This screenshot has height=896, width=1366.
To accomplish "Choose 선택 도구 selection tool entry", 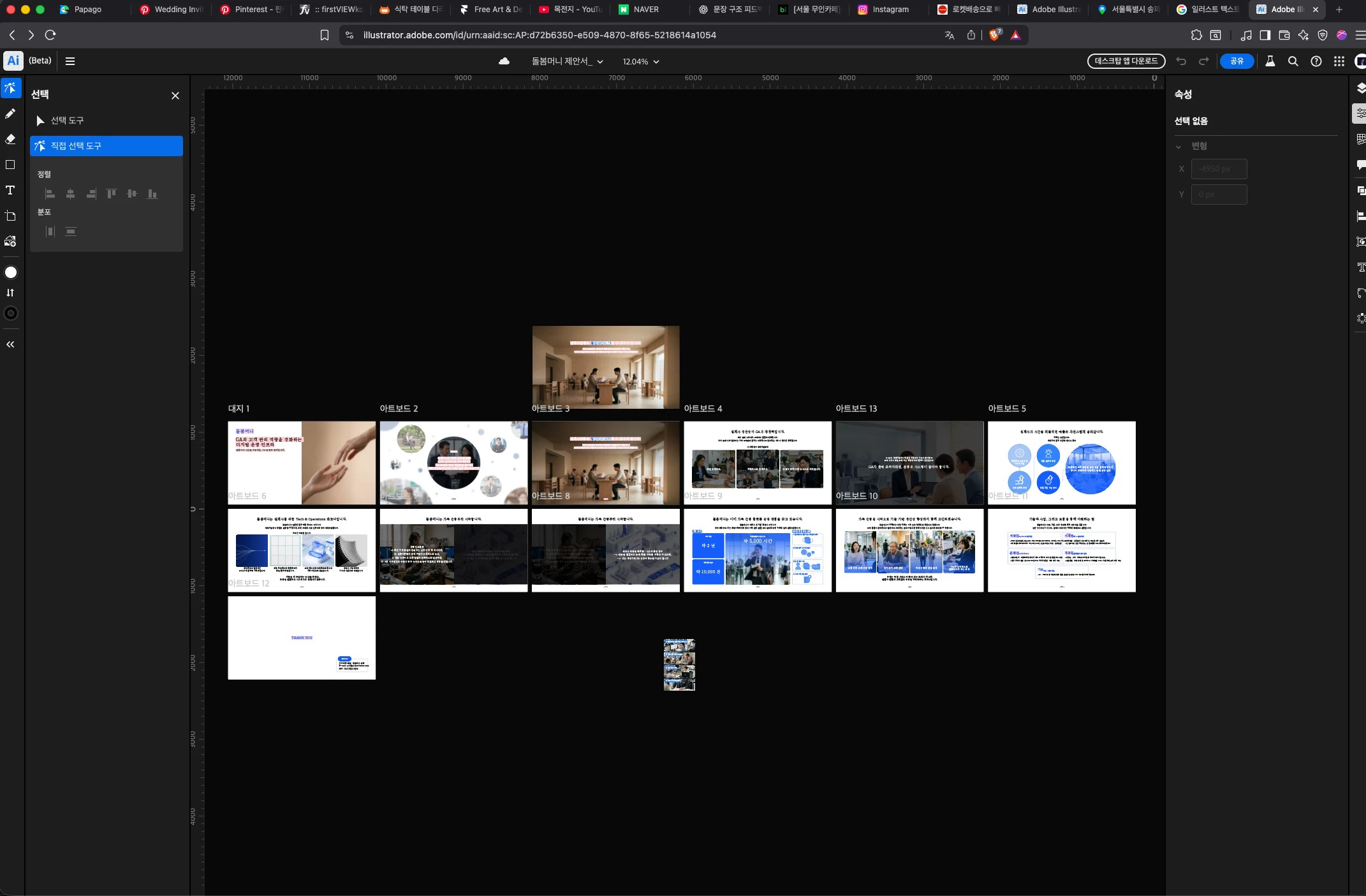I will pos(67,121).
